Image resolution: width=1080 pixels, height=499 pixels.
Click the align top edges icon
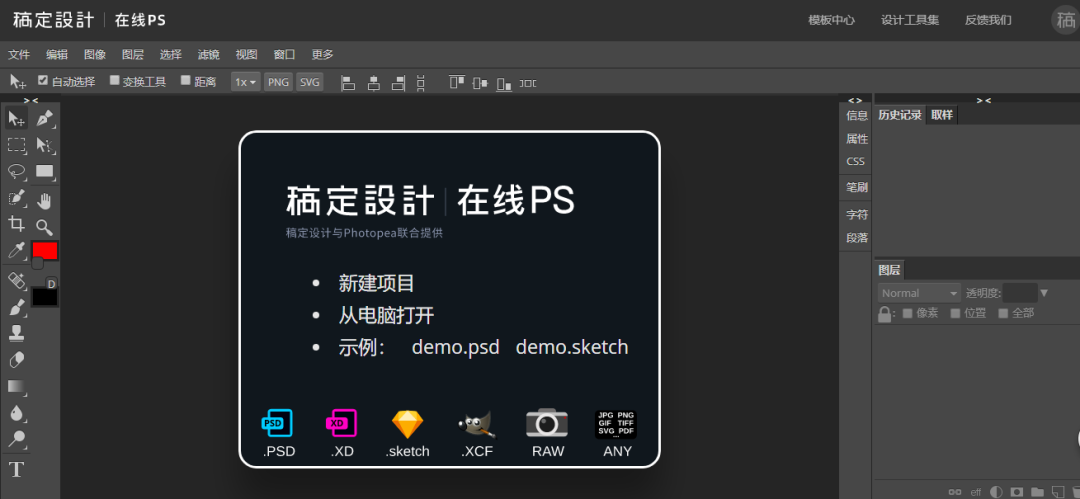coord(457,83)
